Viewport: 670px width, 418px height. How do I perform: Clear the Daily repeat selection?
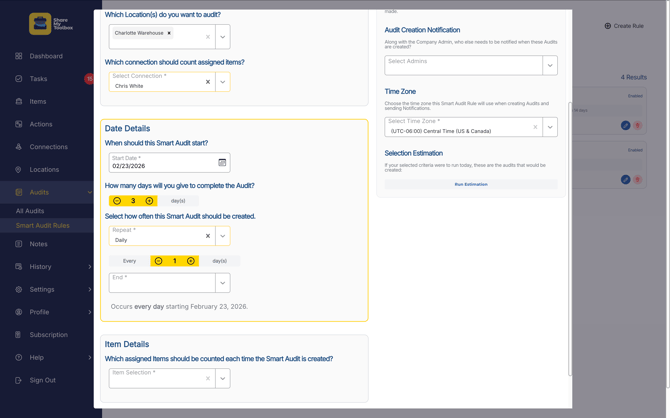point(208,236)
